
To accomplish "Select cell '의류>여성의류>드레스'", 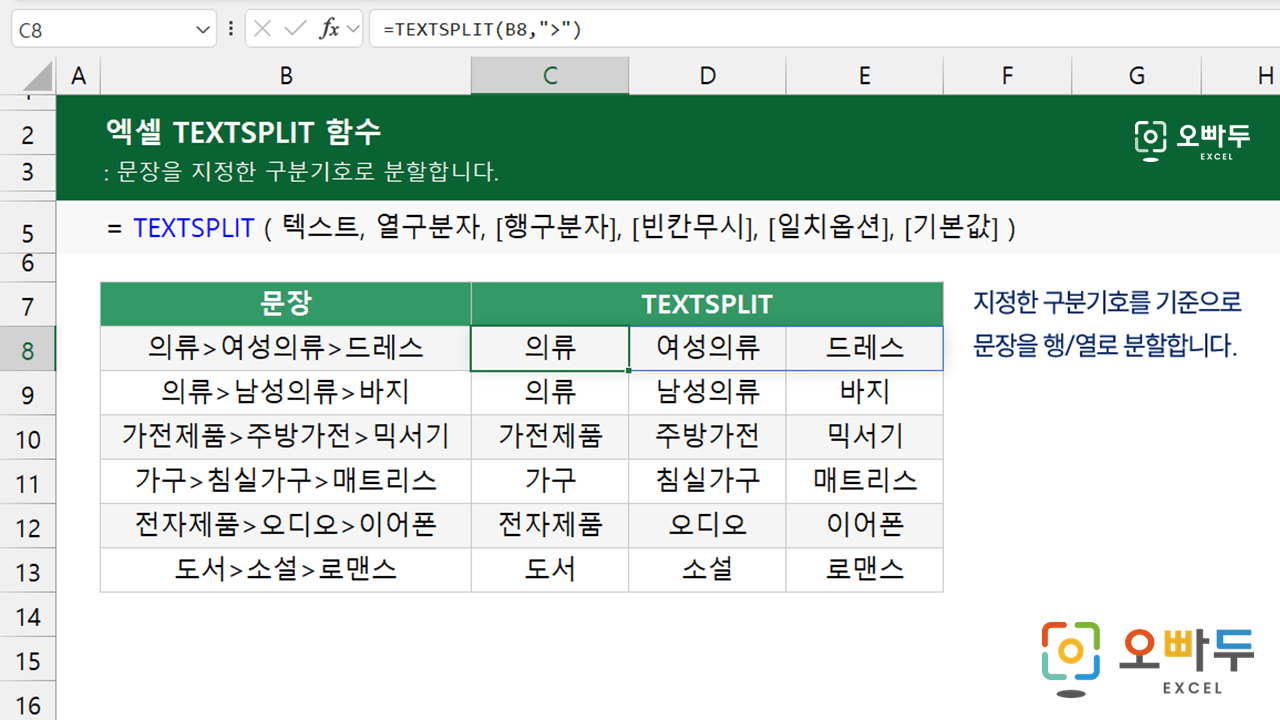I will pyautogui.click(x=286, y=348).
